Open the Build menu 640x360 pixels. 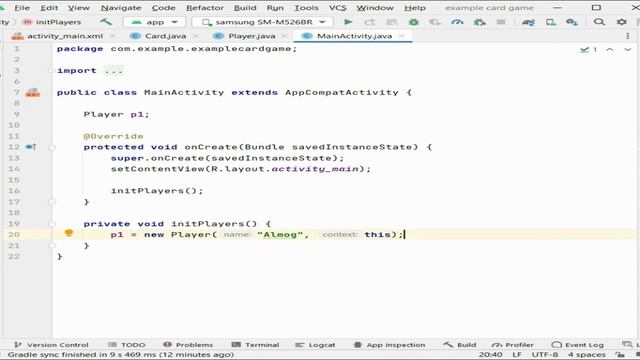coord(245,8)
